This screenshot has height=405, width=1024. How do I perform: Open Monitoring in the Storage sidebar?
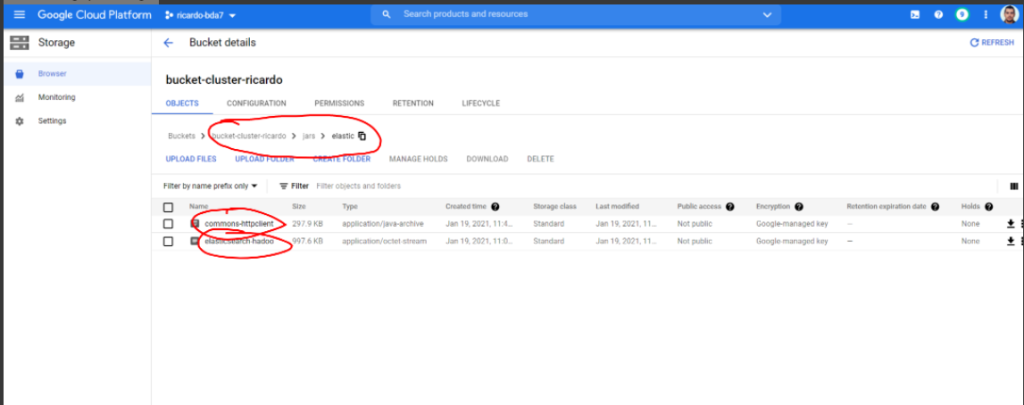(x=76, y=97)
